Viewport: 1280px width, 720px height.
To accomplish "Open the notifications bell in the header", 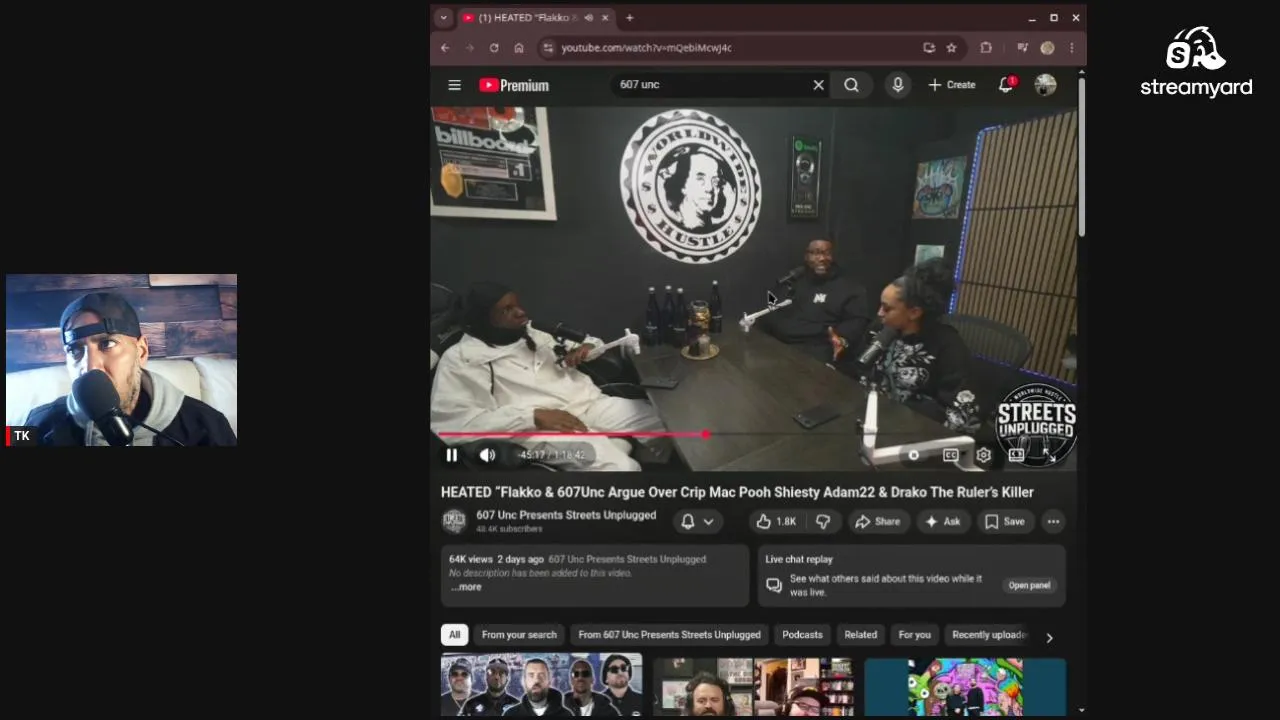I will tap(1006, 85).
